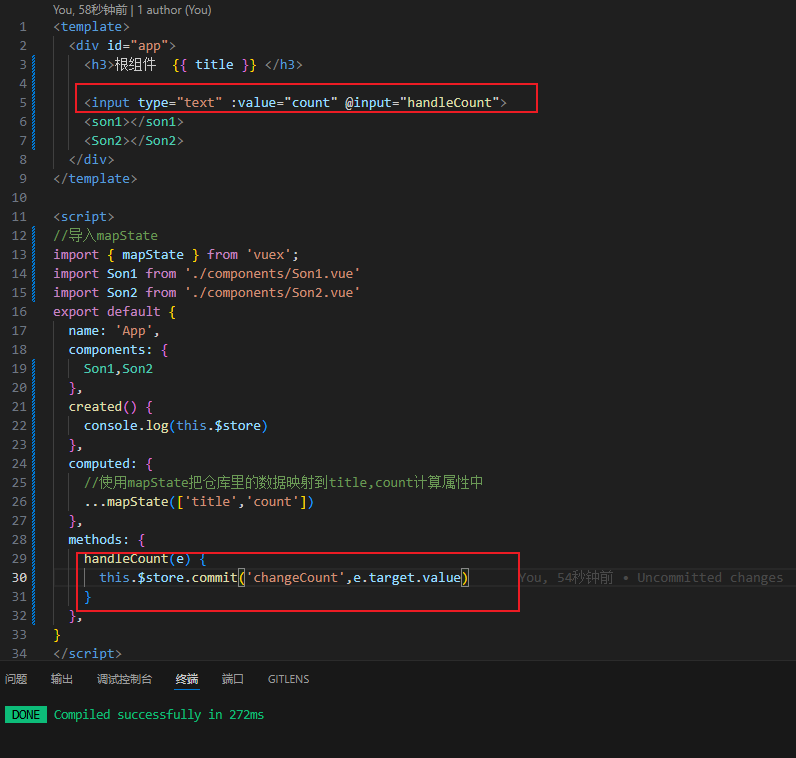Click './components/Son1.vue' import path

click(273, 274)
